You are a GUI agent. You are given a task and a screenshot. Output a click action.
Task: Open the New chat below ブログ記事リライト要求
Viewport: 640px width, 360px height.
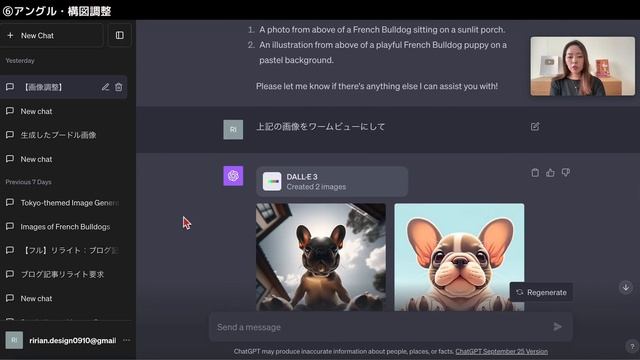coord(64,298)
